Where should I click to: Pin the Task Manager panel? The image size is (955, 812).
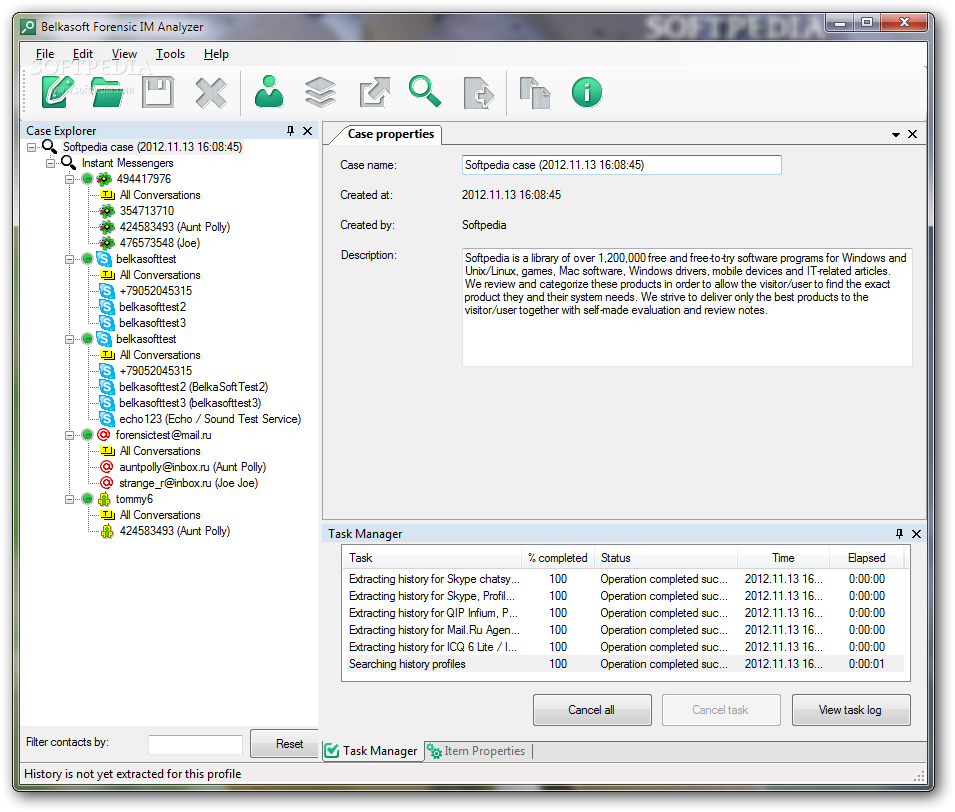pos(900,534)
